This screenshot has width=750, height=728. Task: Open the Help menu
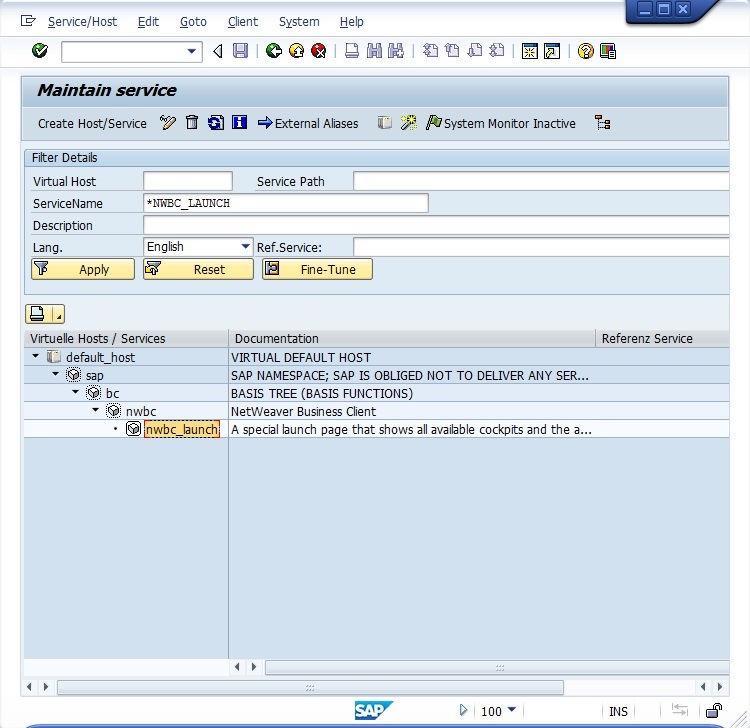point(352,22)
